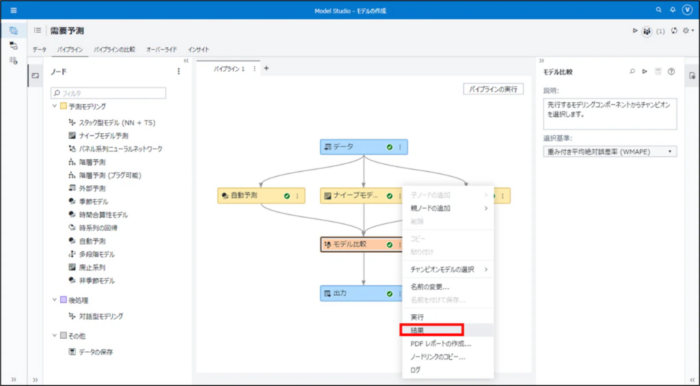The image size is (700, 386).
Task: Click the search magnifier icon in header
Action: tap(658, 10)
